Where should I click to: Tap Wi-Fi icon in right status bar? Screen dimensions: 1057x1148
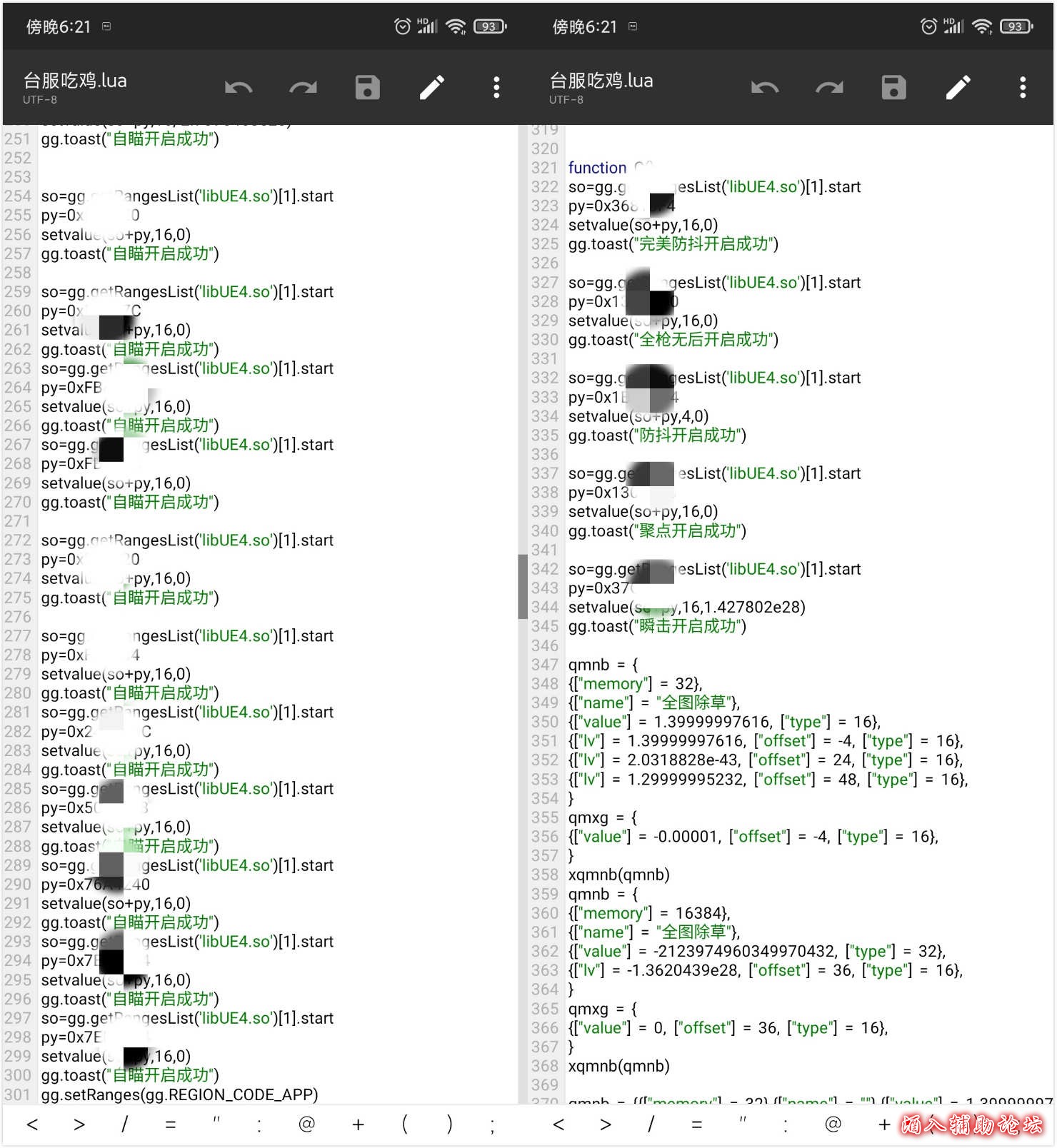point(982,26)
